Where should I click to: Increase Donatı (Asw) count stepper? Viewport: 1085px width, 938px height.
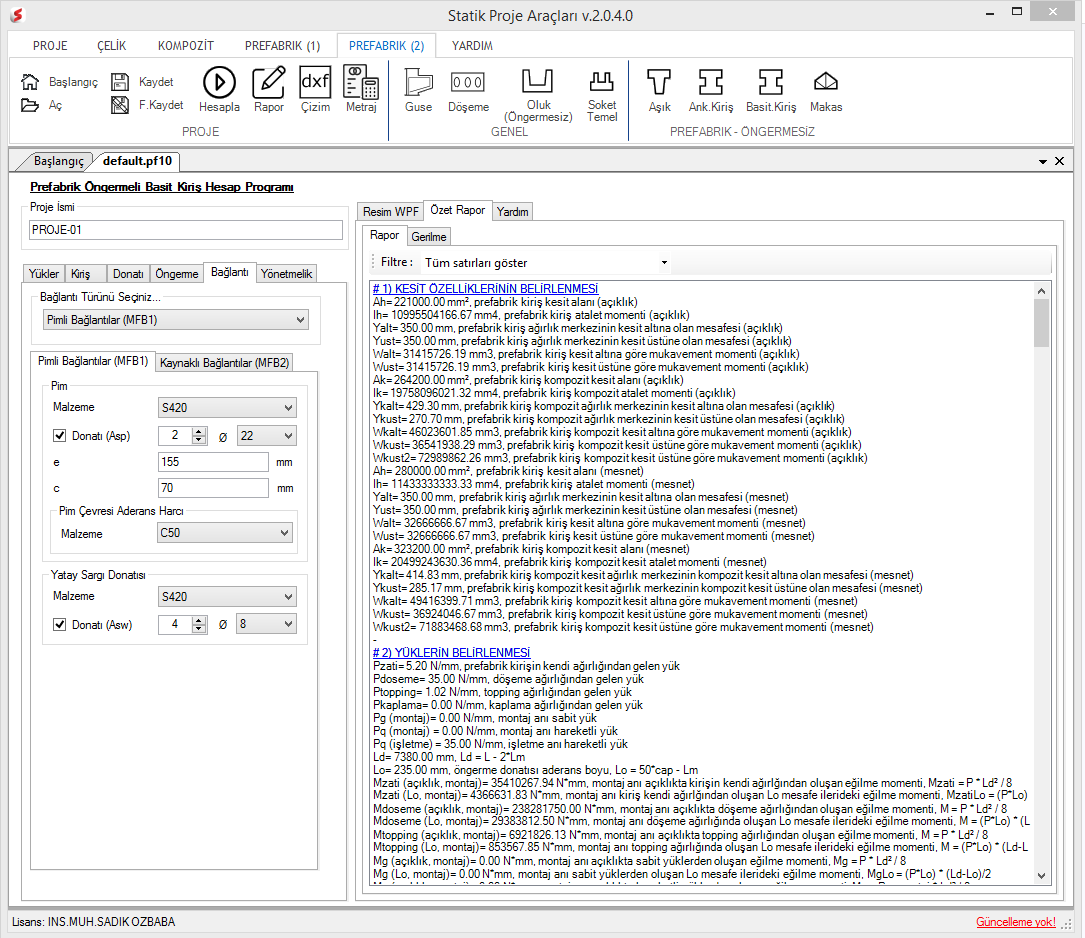pyautogui.click(x=199, y=620)
